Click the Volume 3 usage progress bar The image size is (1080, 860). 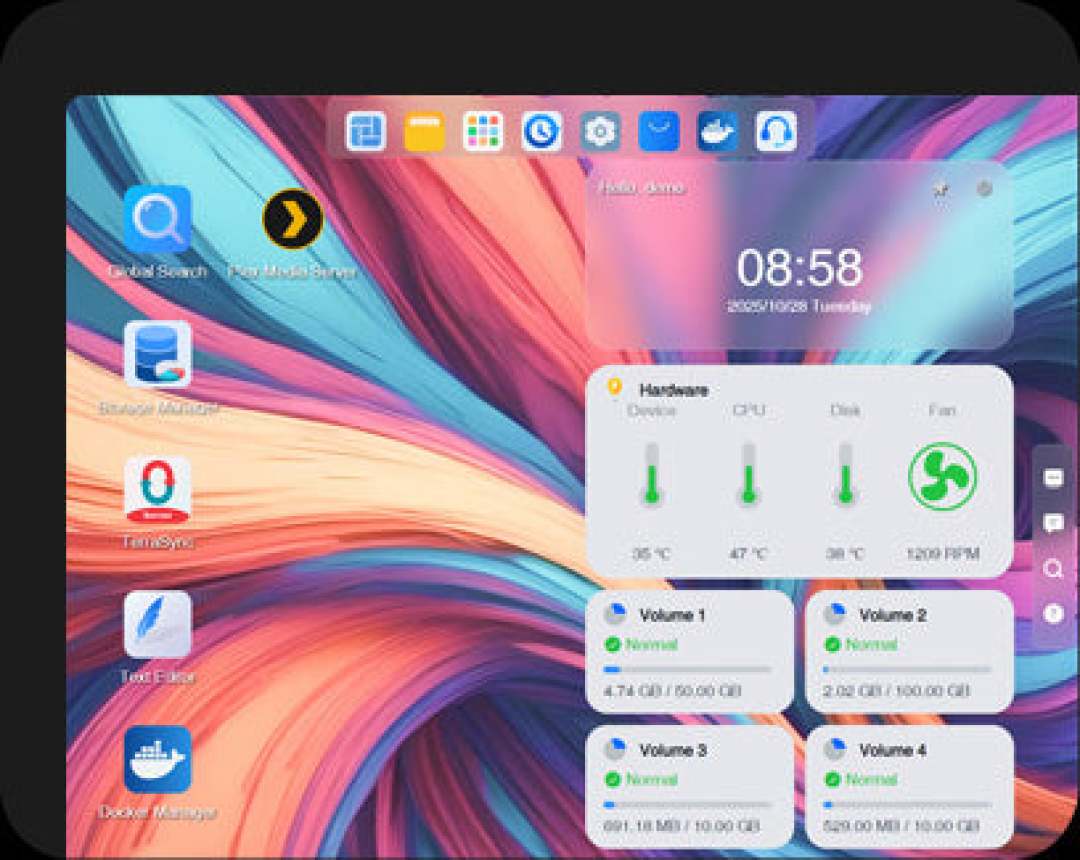[x=687, y=804]
